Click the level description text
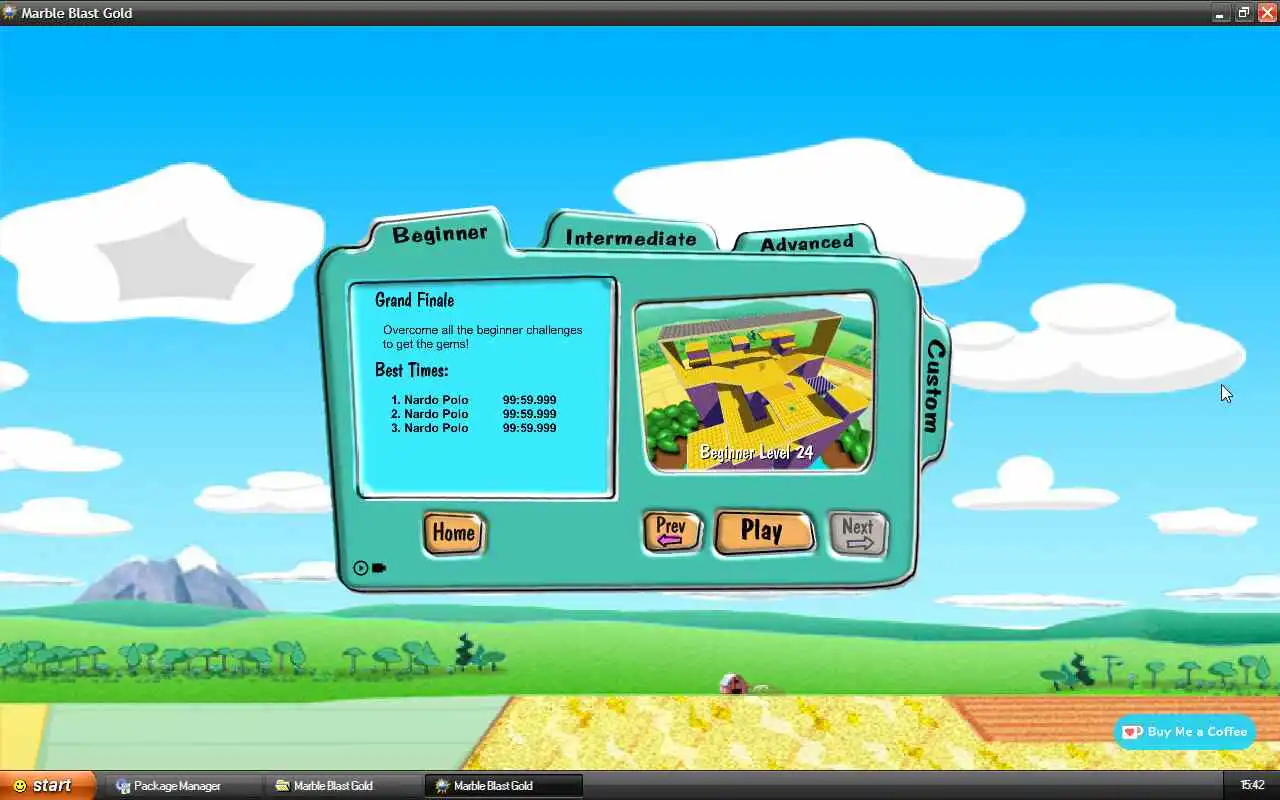The width and height of the screenshot is (1280, 800). tap(482, 337)
